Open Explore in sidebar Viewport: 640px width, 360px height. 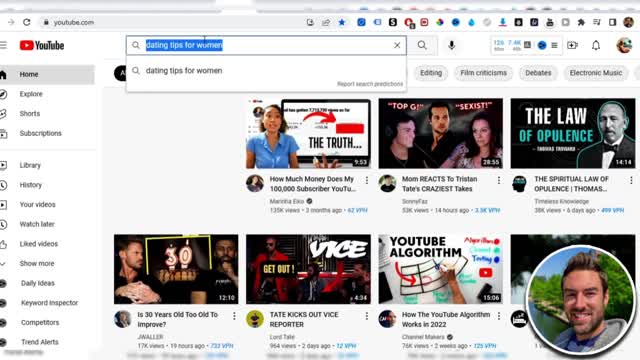tap(31, 94)
